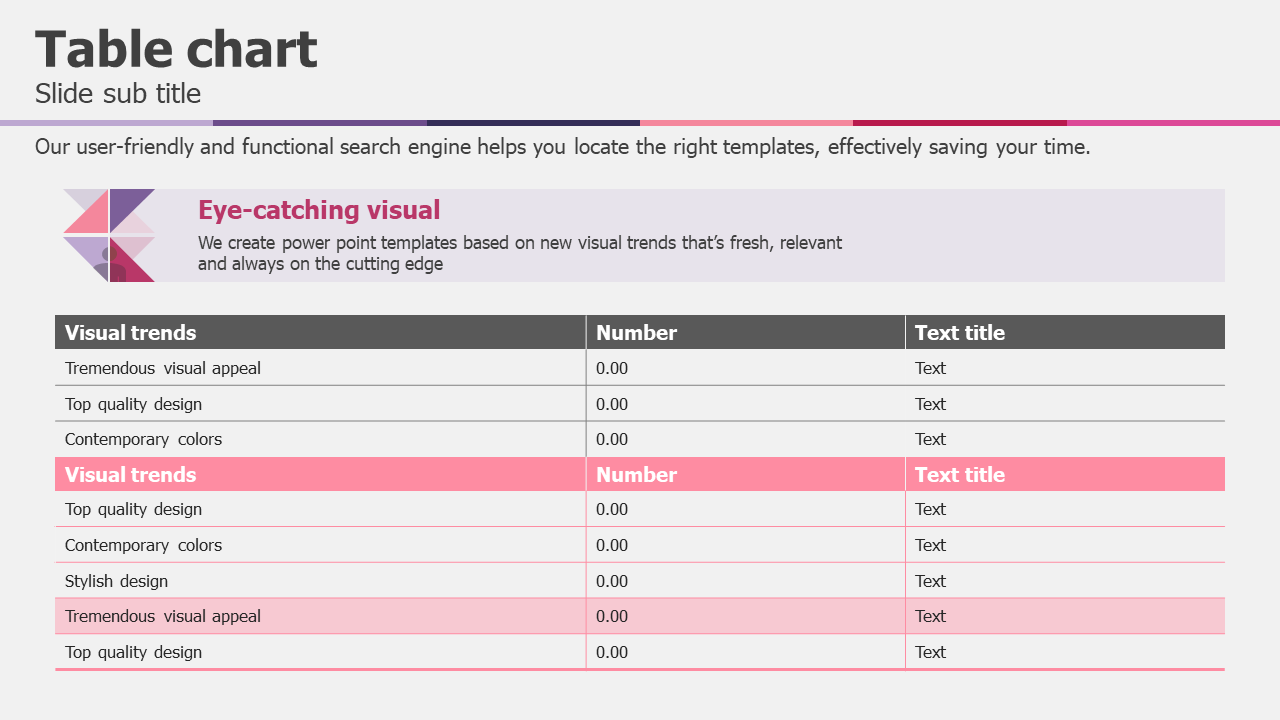
Task: Click the "Stylish design" table cell
Action: point(116,581)
